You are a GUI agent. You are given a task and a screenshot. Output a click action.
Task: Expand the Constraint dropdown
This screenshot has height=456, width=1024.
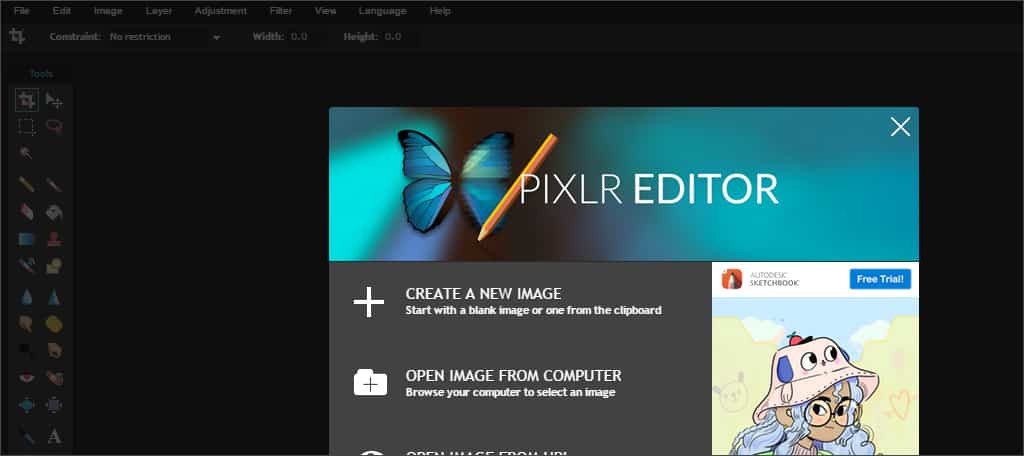click(216, 37)
